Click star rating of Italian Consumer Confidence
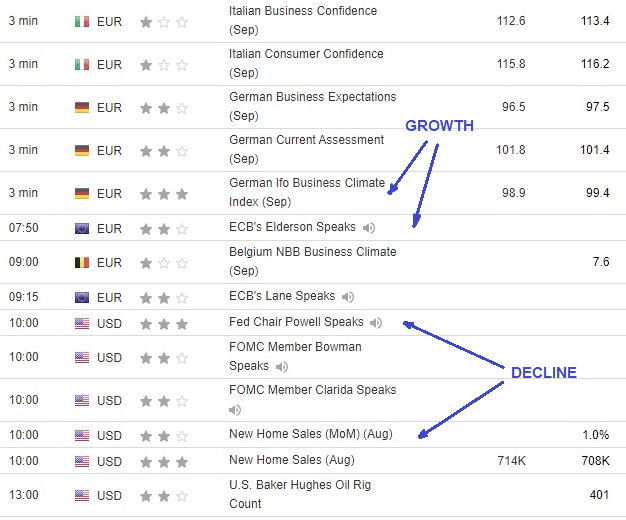Image resolution: width=626 pixels, height=520 pixels. pos(164,65)
